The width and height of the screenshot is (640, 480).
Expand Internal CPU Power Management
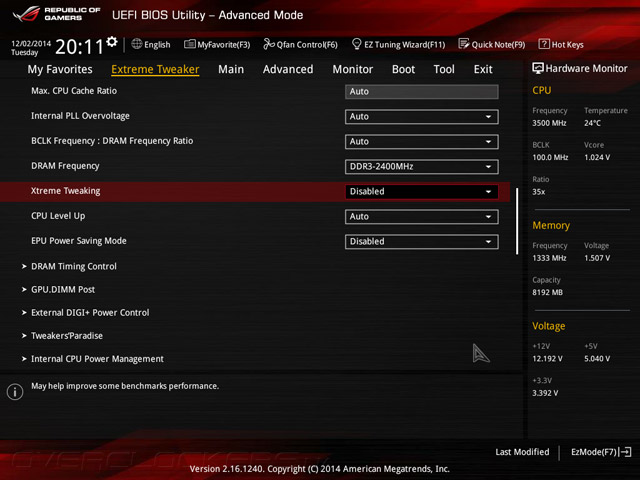(x=97, y=359)
